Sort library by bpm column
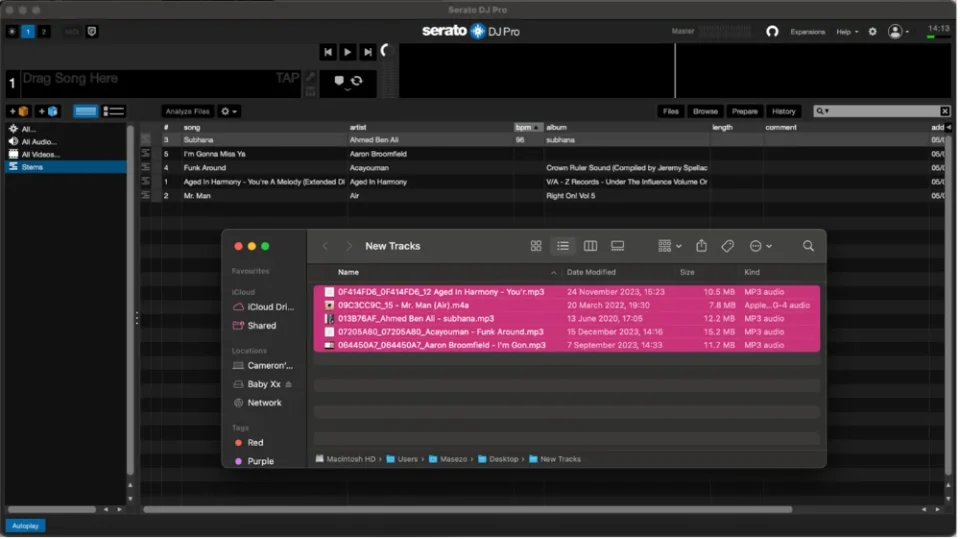This screenshot has height=539, width=960. pos(528,127)
